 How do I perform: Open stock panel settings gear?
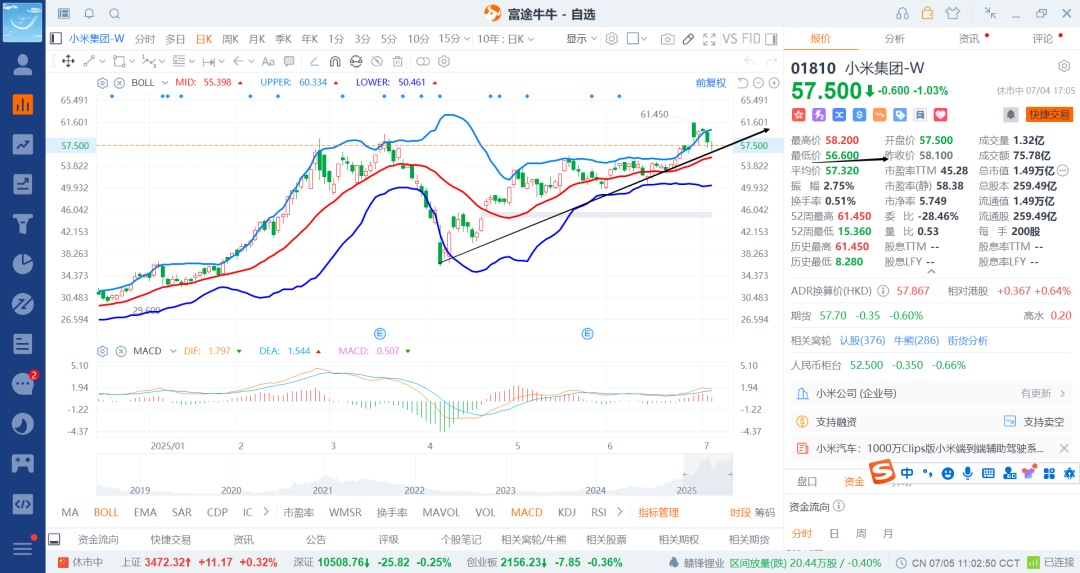tap(1064, 66)
